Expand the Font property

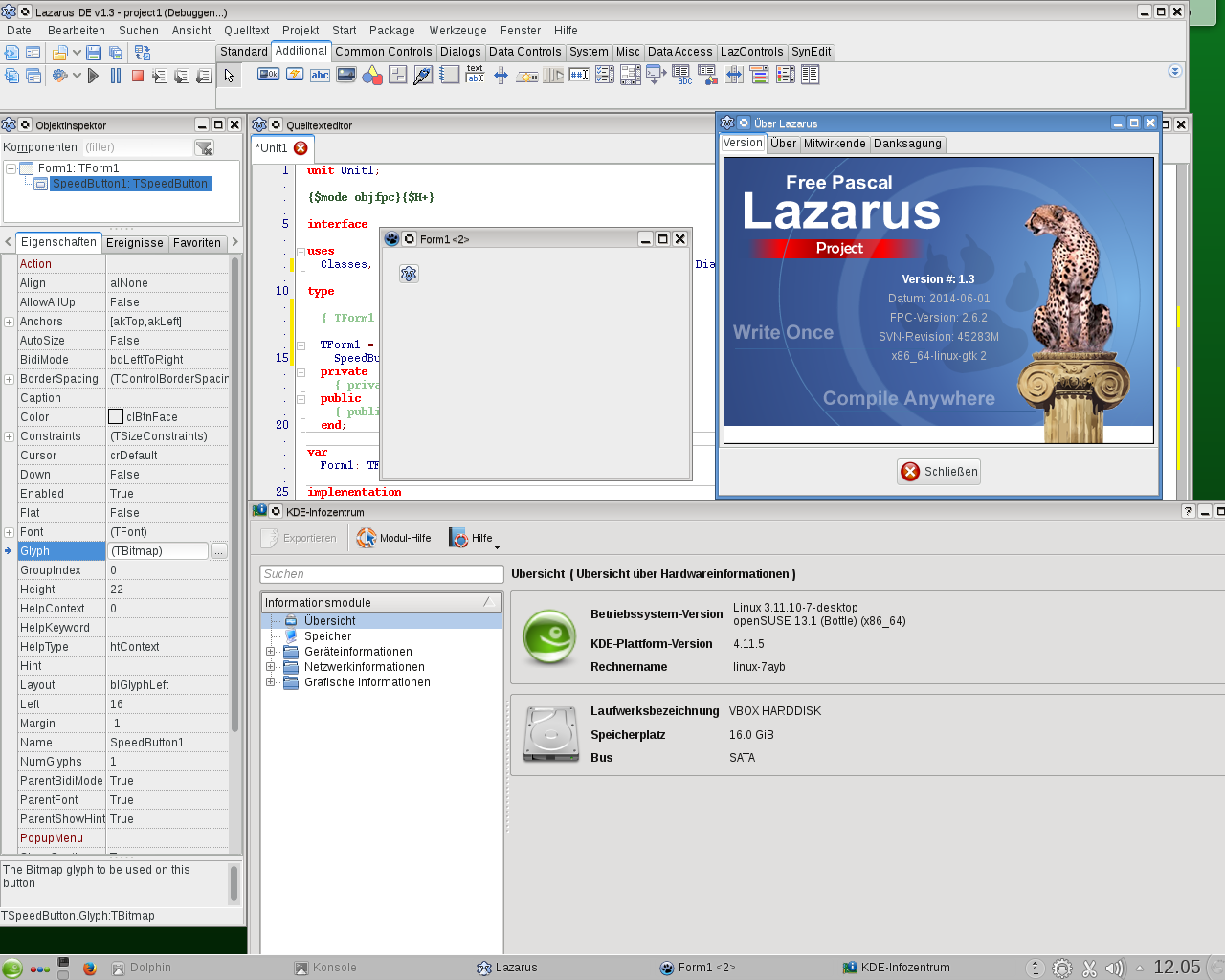[x=9, y=532]
